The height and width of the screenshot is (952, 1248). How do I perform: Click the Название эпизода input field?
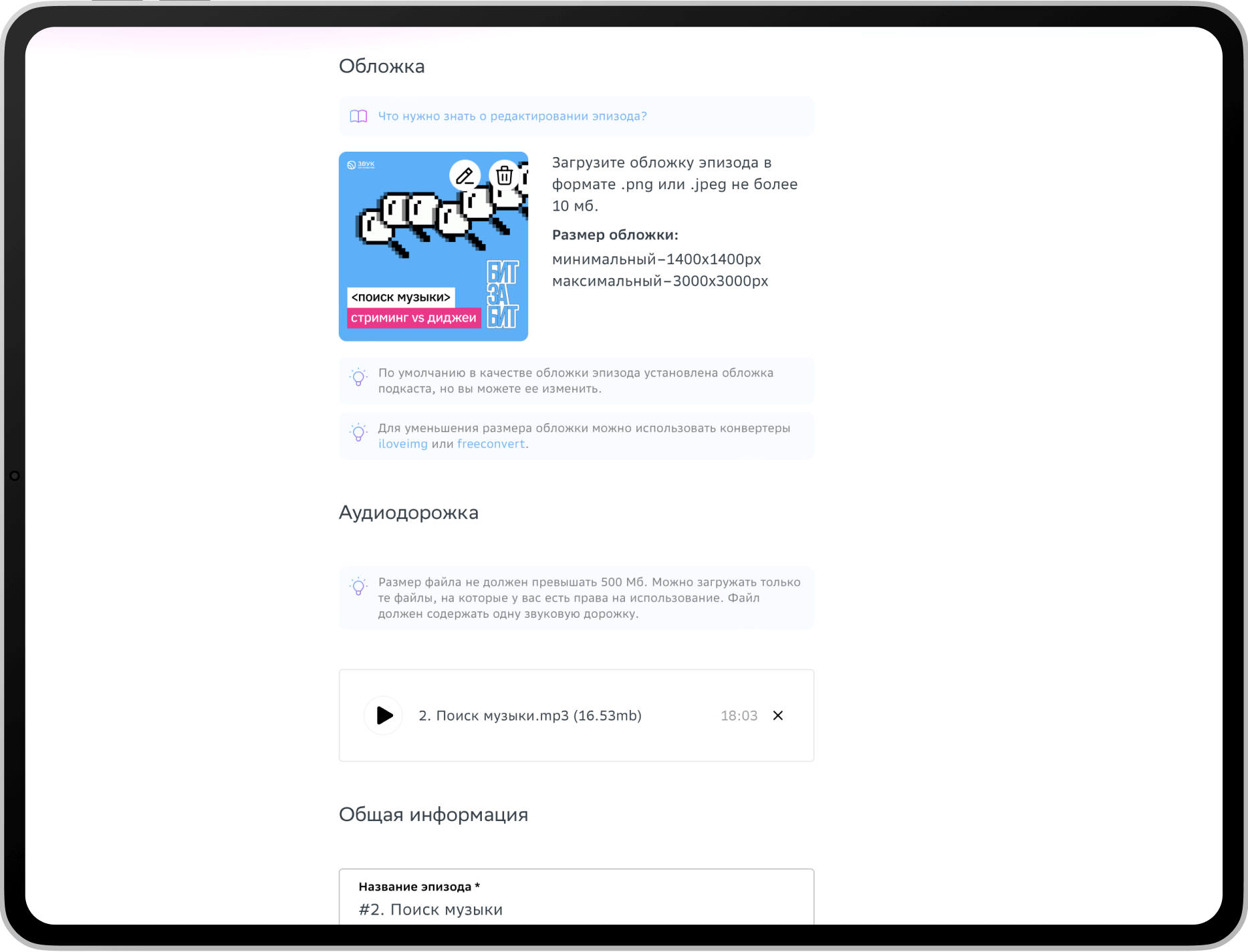(576, 897)
